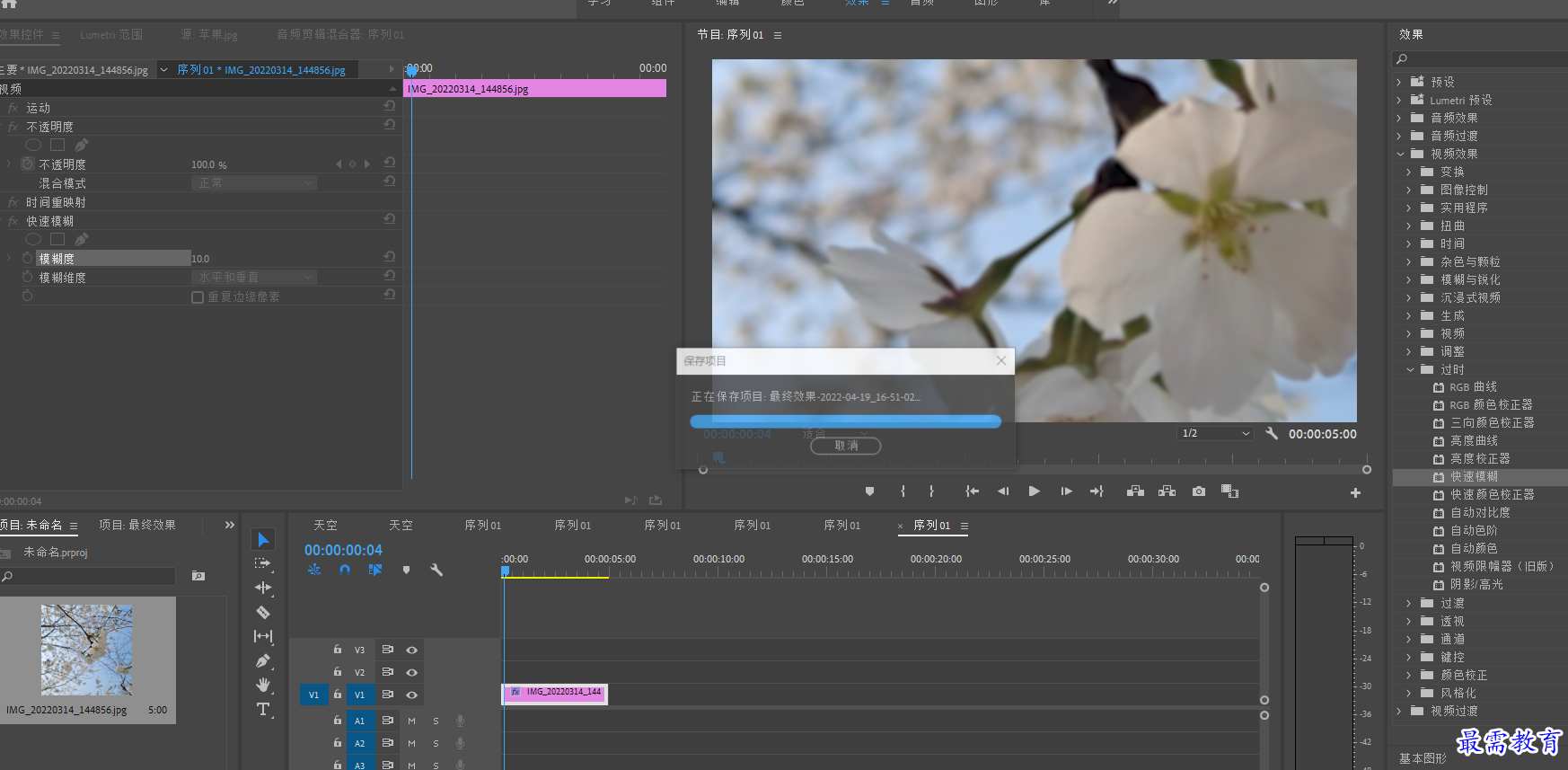This screenshot has width=1568, height=770.
Task: Expand the Video Transitions folder
Action: pos(1399,711)
